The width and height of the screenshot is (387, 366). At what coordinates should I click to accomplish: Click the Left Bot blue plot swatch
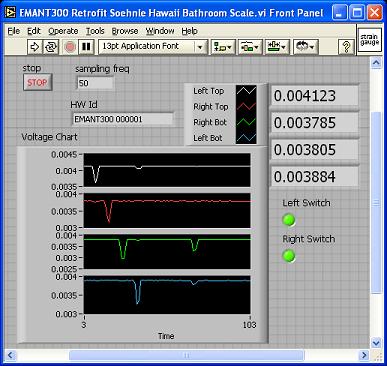tap(246, 138)
